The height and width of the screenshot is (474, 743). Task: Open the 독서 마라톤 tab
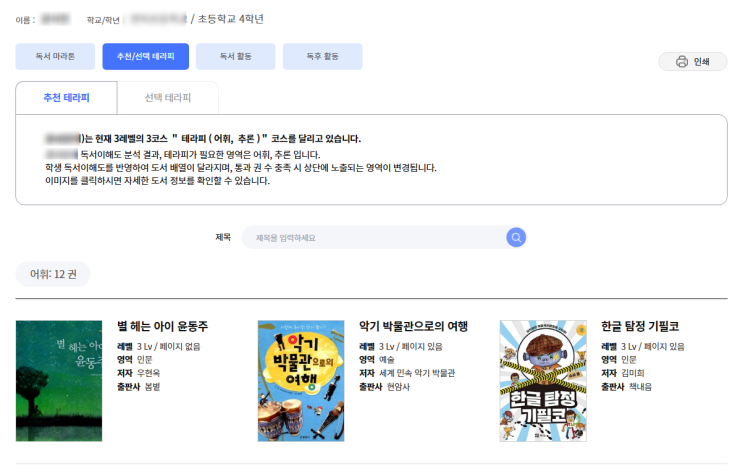(x=56, y=57)
